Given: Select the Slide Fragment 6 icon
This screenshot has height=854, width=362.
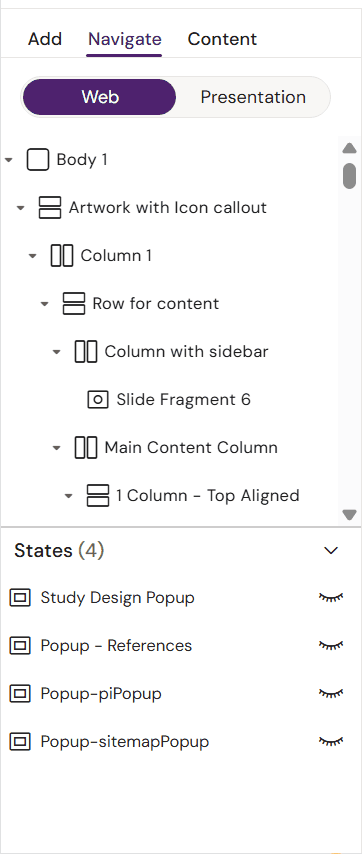Looking at the screenshot, I should click(97, 400).
